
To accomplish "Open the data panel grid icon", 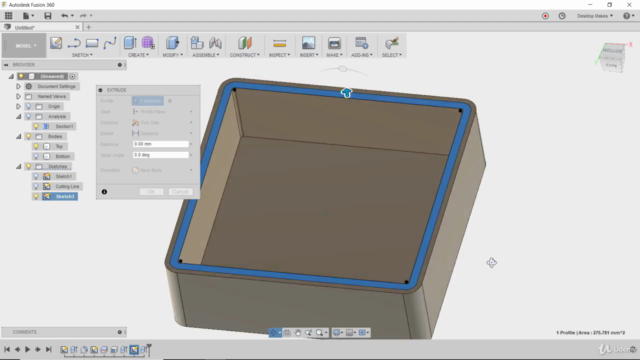I will [9, 16].
